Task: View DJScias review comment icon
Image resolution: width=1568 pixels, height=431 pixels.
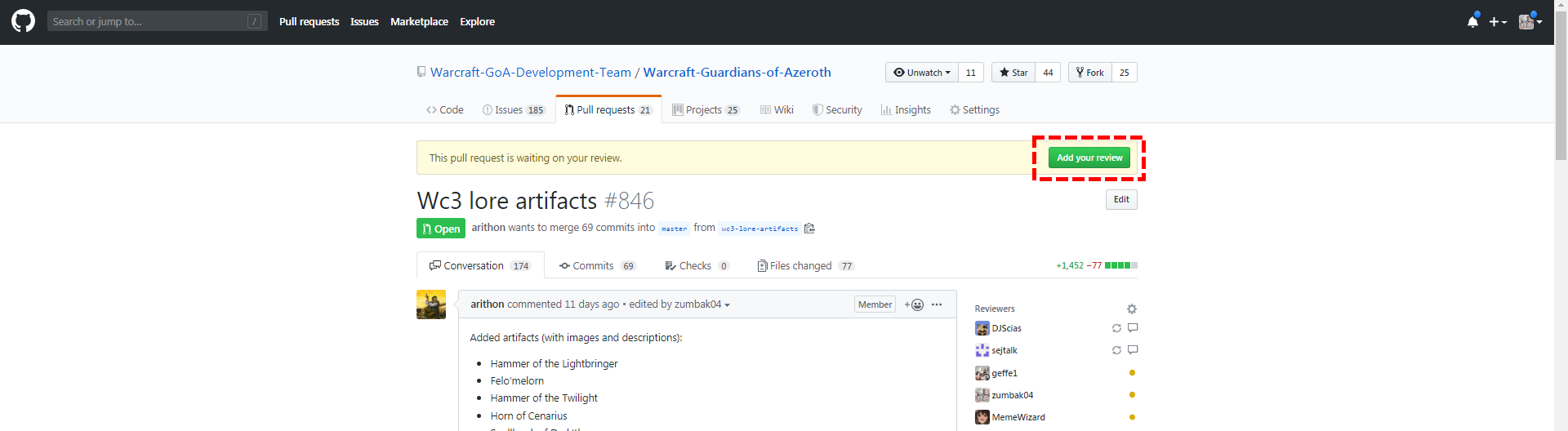Action: 1133,328
